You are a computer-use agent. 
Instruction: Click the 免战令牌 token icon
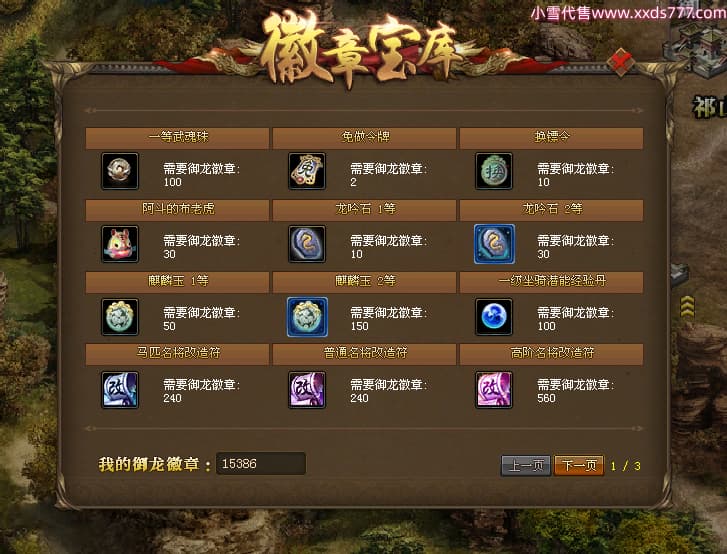306,171
